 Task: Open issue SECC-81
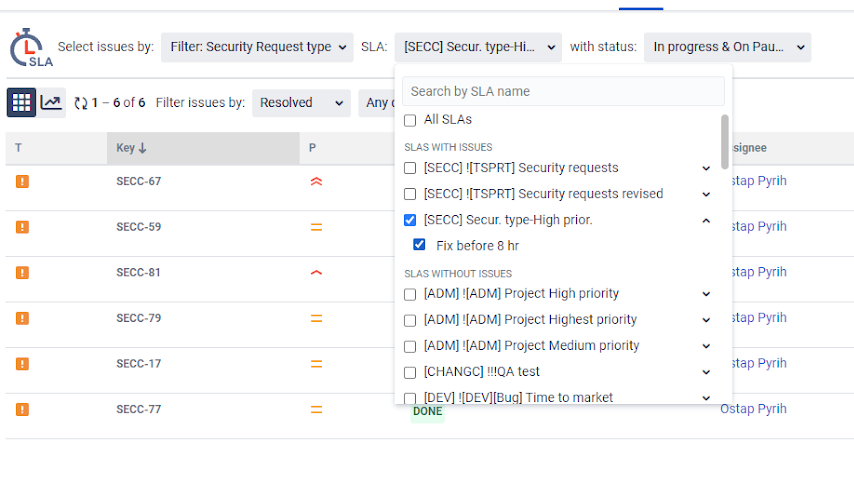pyautogui.click(x=138, y=273)
